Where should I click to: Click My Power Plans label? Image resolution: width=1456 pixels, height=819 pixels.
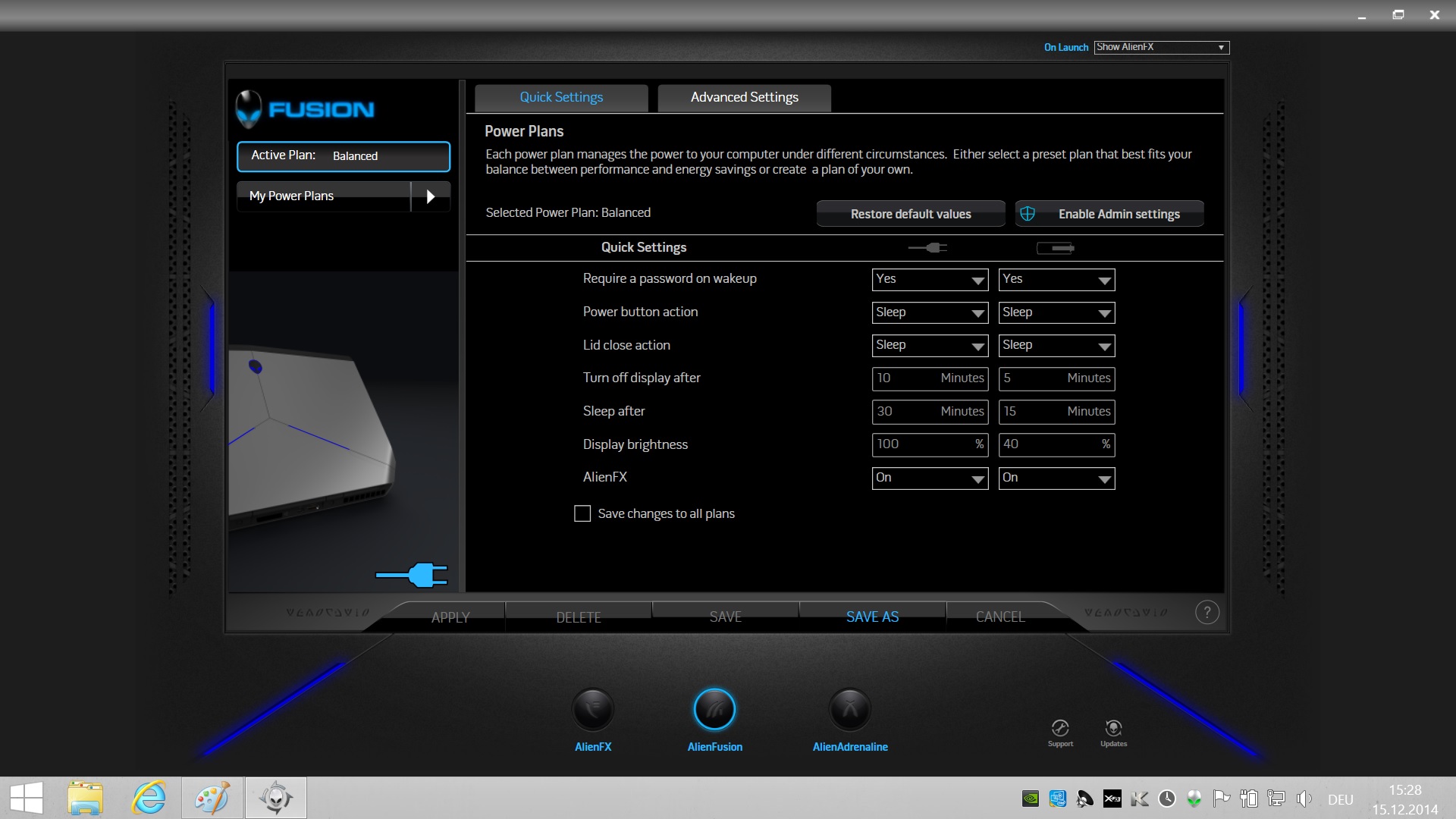tap(291, 196)
